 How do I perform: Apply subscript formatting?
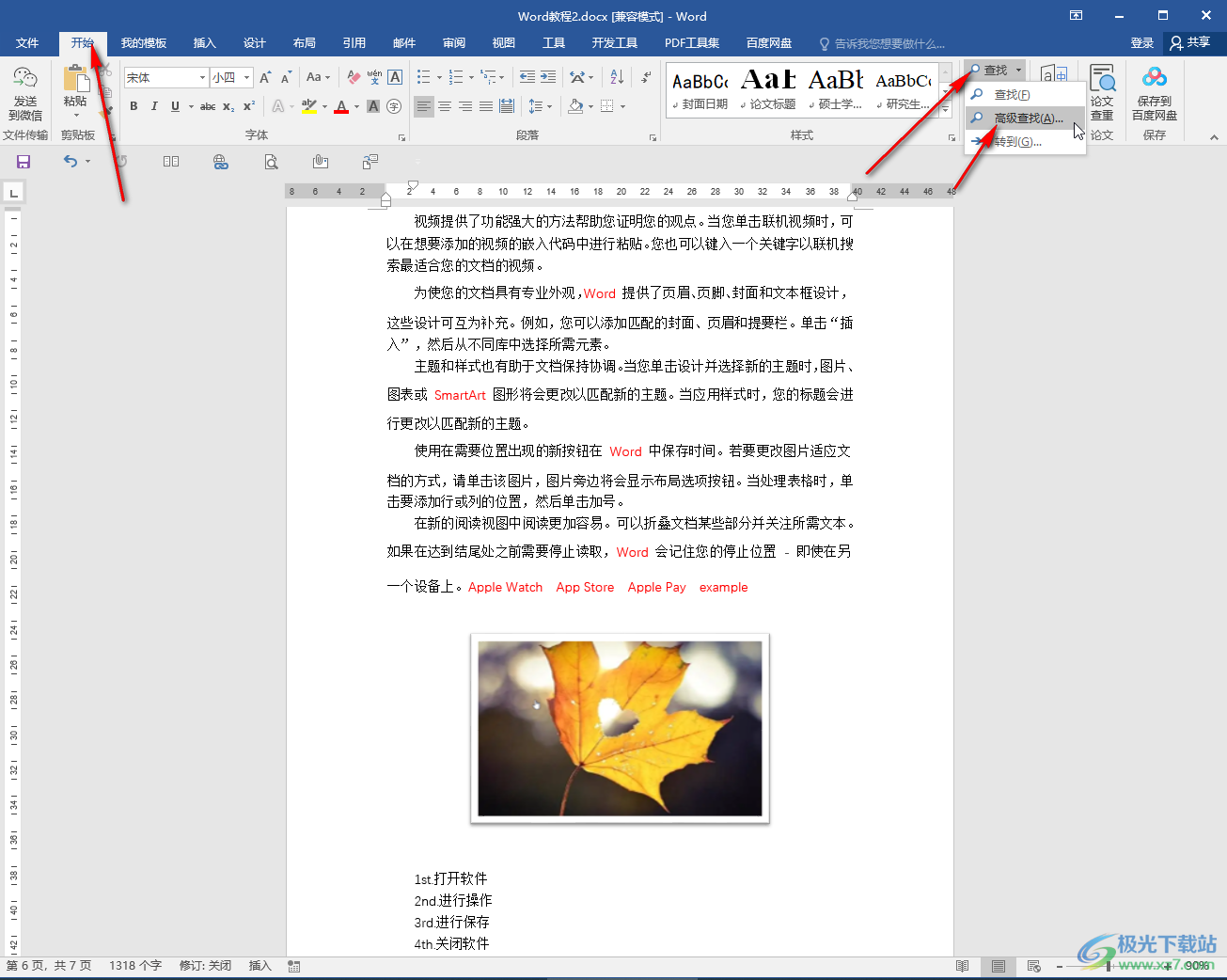click(x=228, y=106)
